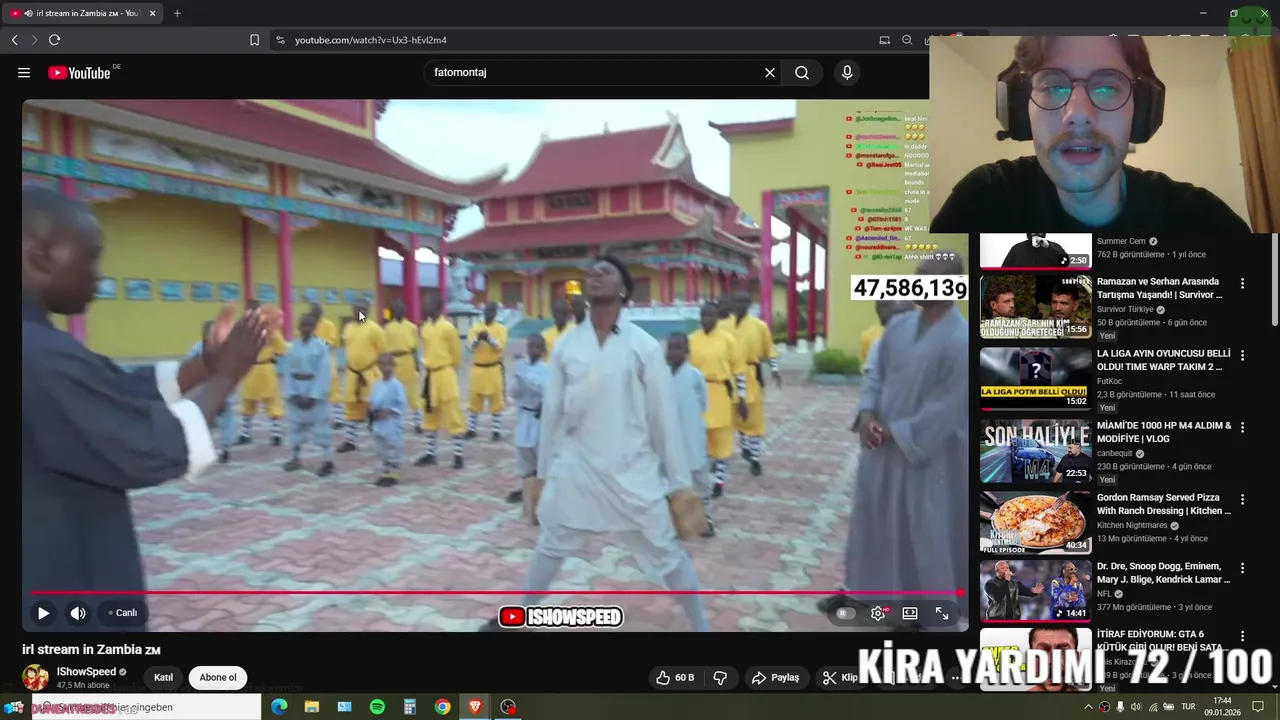Open the Summer Cem video thumbnail
Image resolution: width=1280 pixels, height=720 pixels.
(1035, 251)
